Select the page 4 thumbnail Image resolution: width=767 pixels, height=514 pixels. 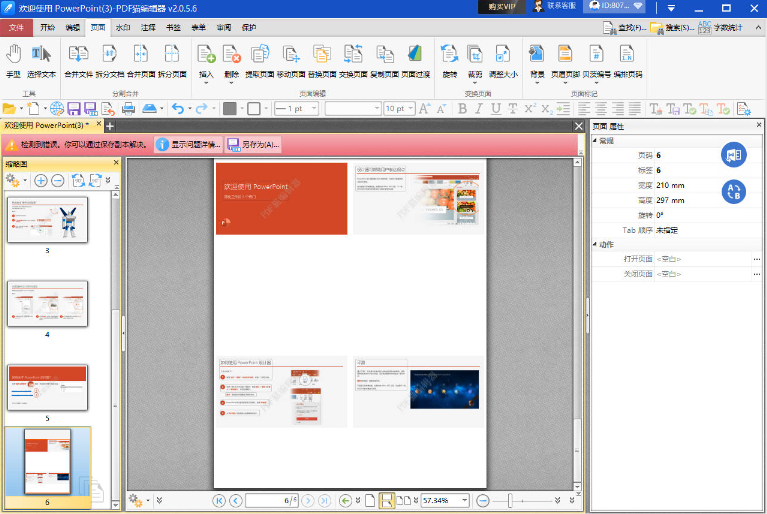pyautogui.click(x=47, y=303)
